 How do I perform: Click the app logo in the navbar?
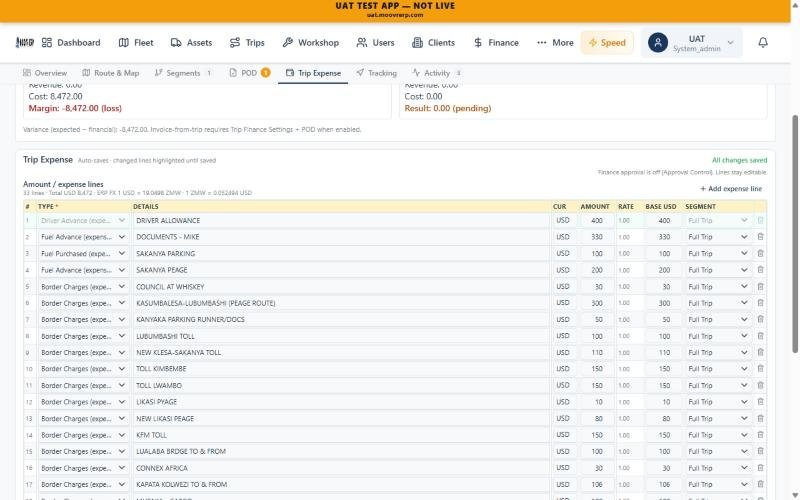point(24,42)
